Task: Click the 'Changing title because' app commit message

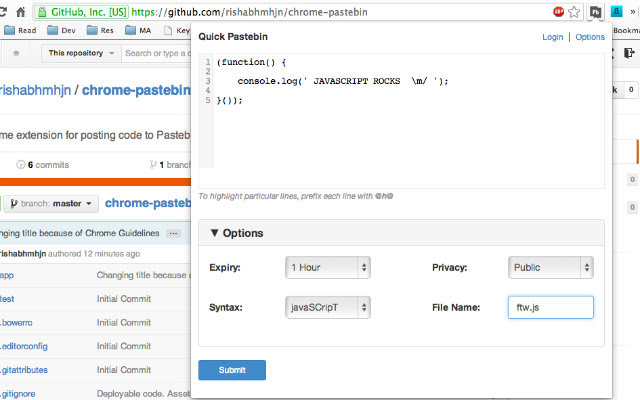Action: (x=144, y=275)
